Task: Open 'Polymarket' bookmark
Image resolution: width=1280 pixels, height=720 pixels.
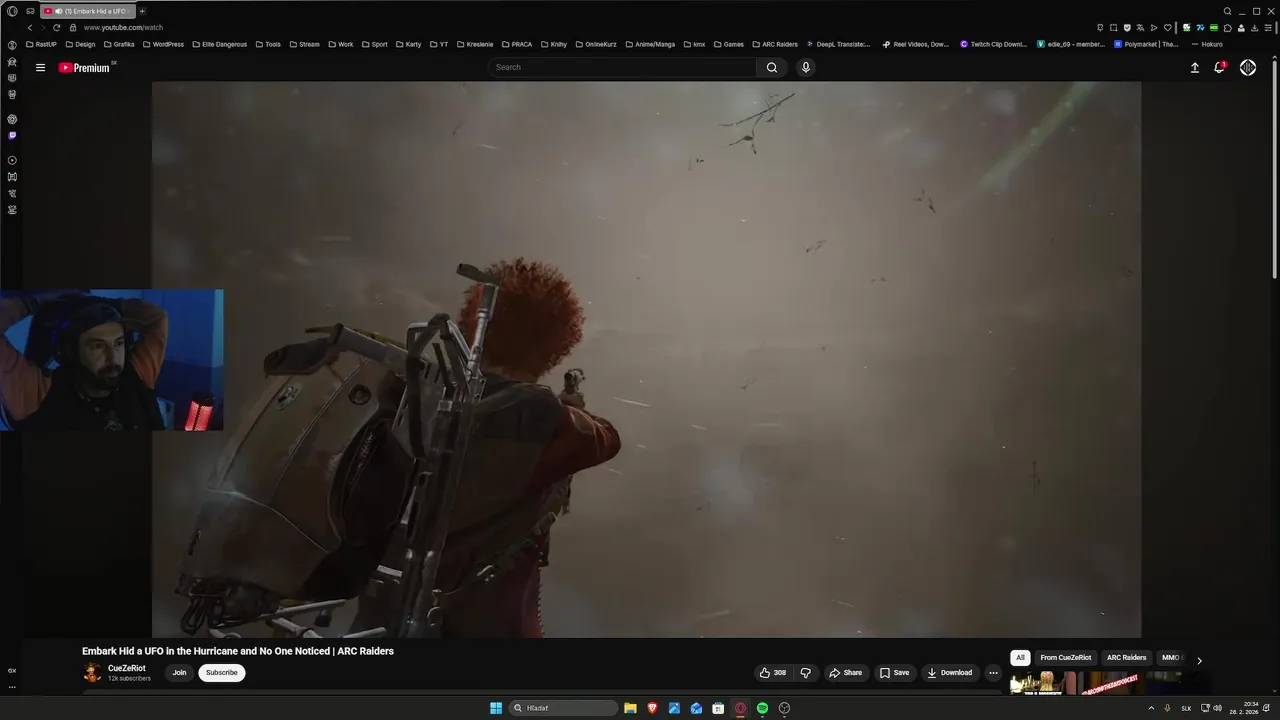Action: pos(1147,44)
